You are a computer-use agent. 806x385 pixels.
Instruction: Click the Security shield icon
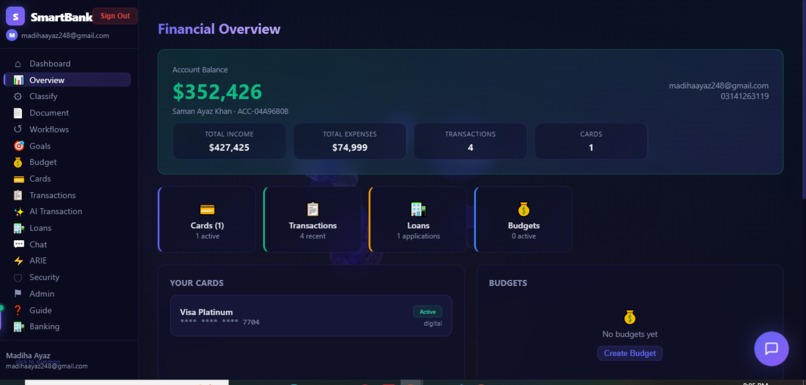[19, 278]
